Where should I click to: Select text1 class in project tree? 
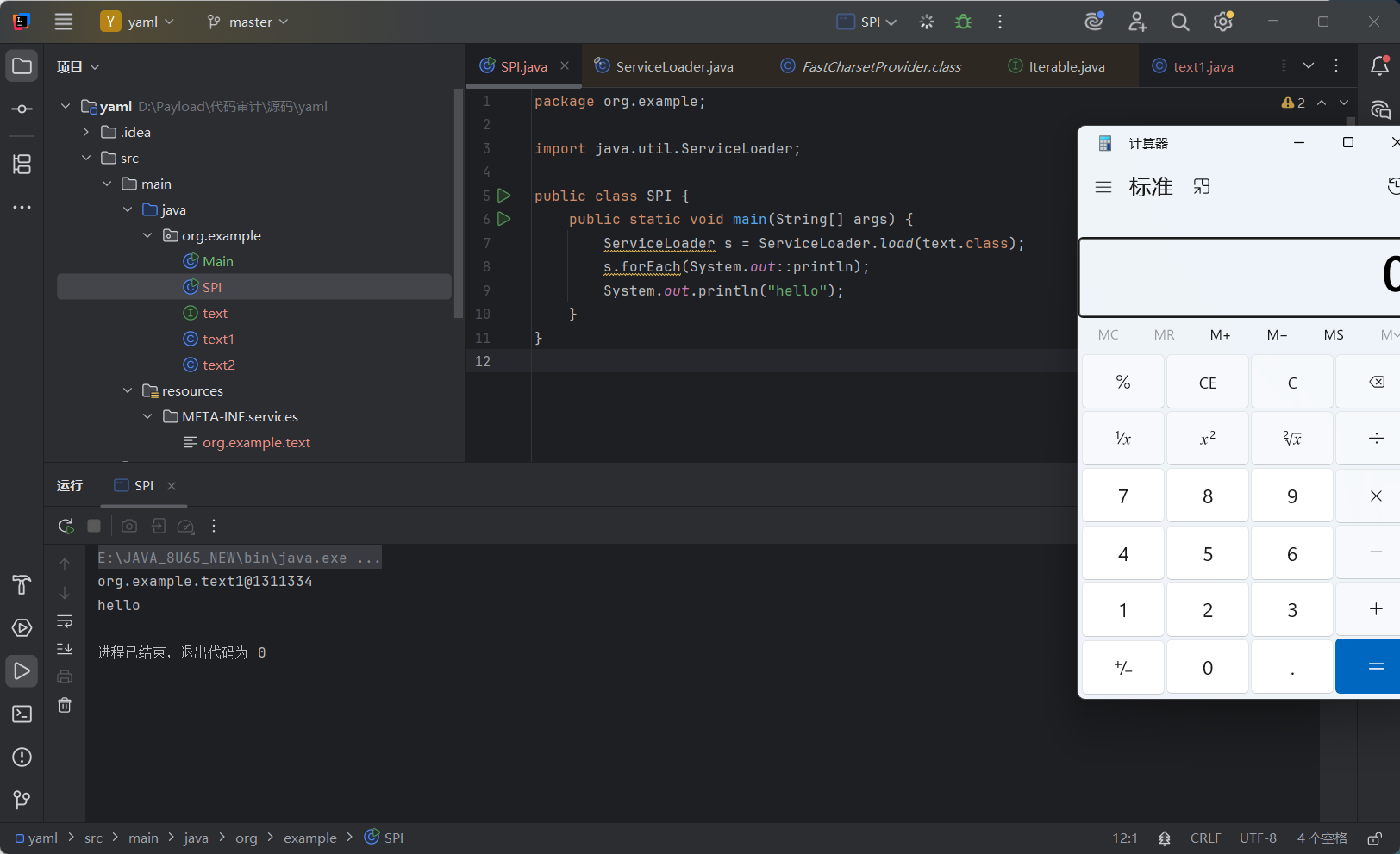click(x=218, y=339)
